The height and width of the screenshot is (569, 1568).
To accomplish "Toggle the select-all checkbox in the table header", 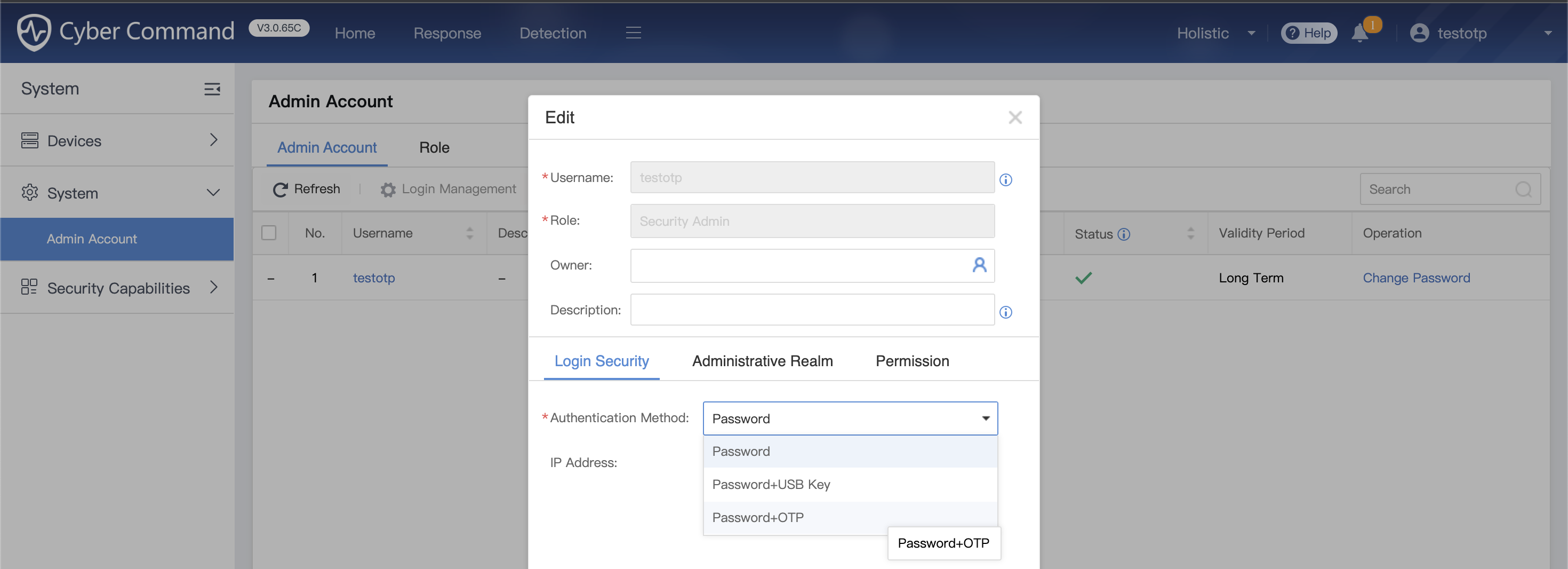I will pyautogui.click(x=270, y=233).
